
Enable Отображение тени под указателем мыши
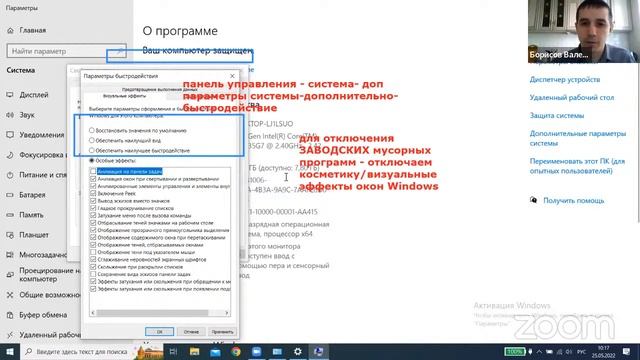(x=93, y=252)
